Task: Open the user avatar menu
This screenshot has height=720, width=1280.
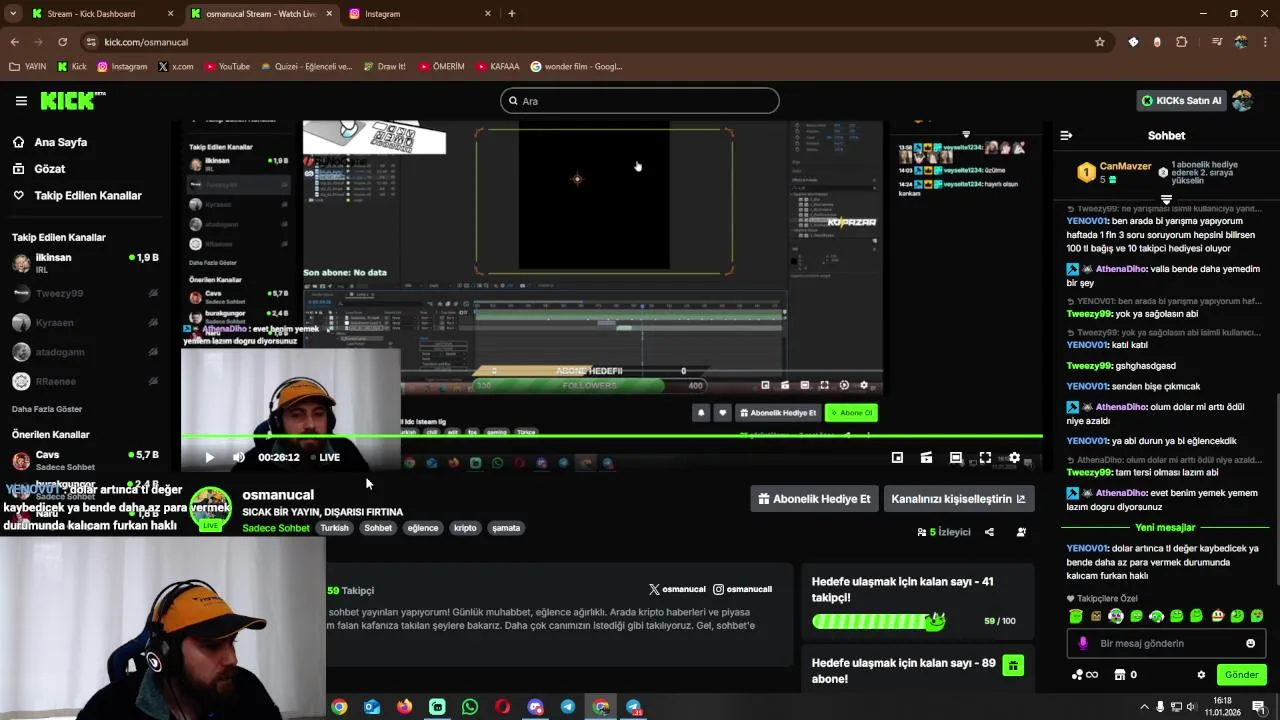Action: coord(1243,101)
